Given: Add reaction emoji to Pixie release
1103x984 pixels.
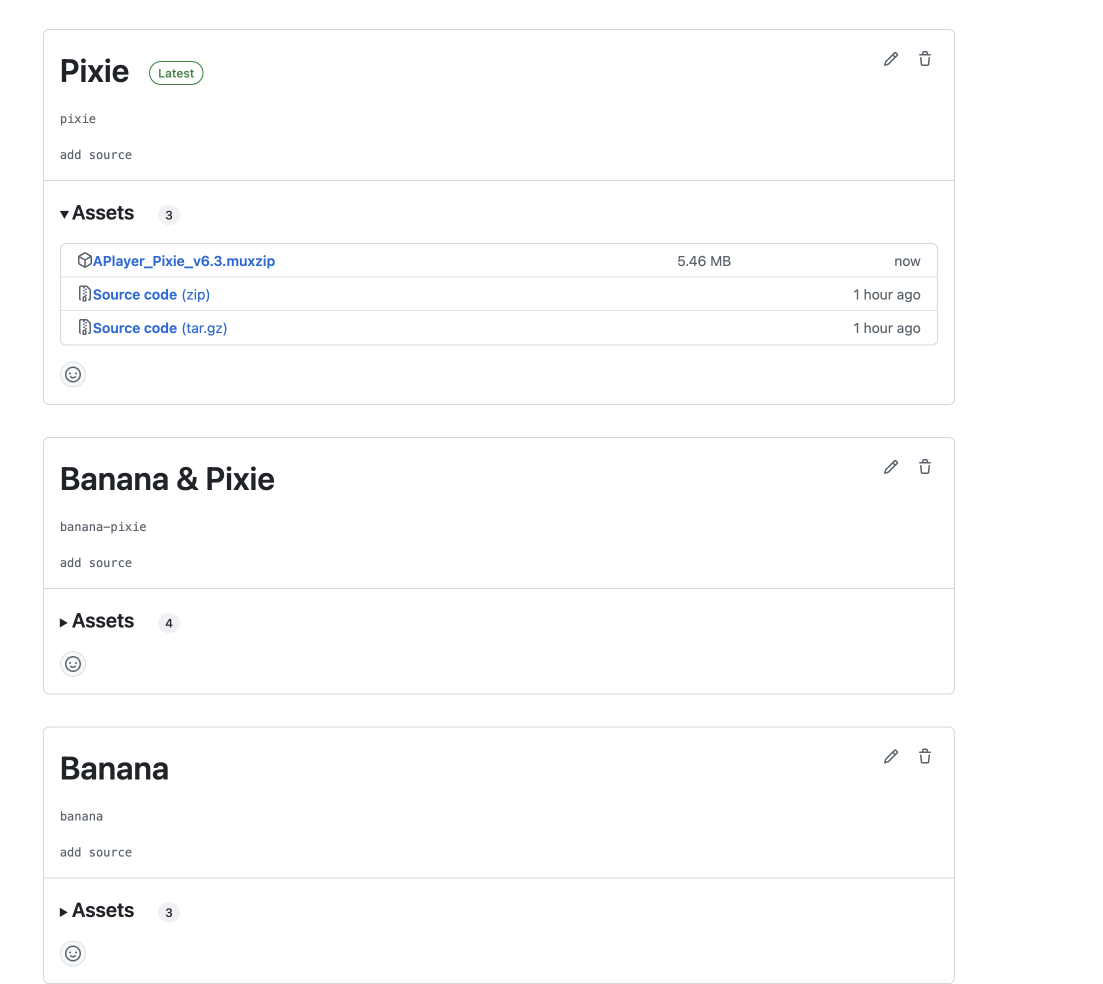Looking at the screenshot, I should (73, 374).
